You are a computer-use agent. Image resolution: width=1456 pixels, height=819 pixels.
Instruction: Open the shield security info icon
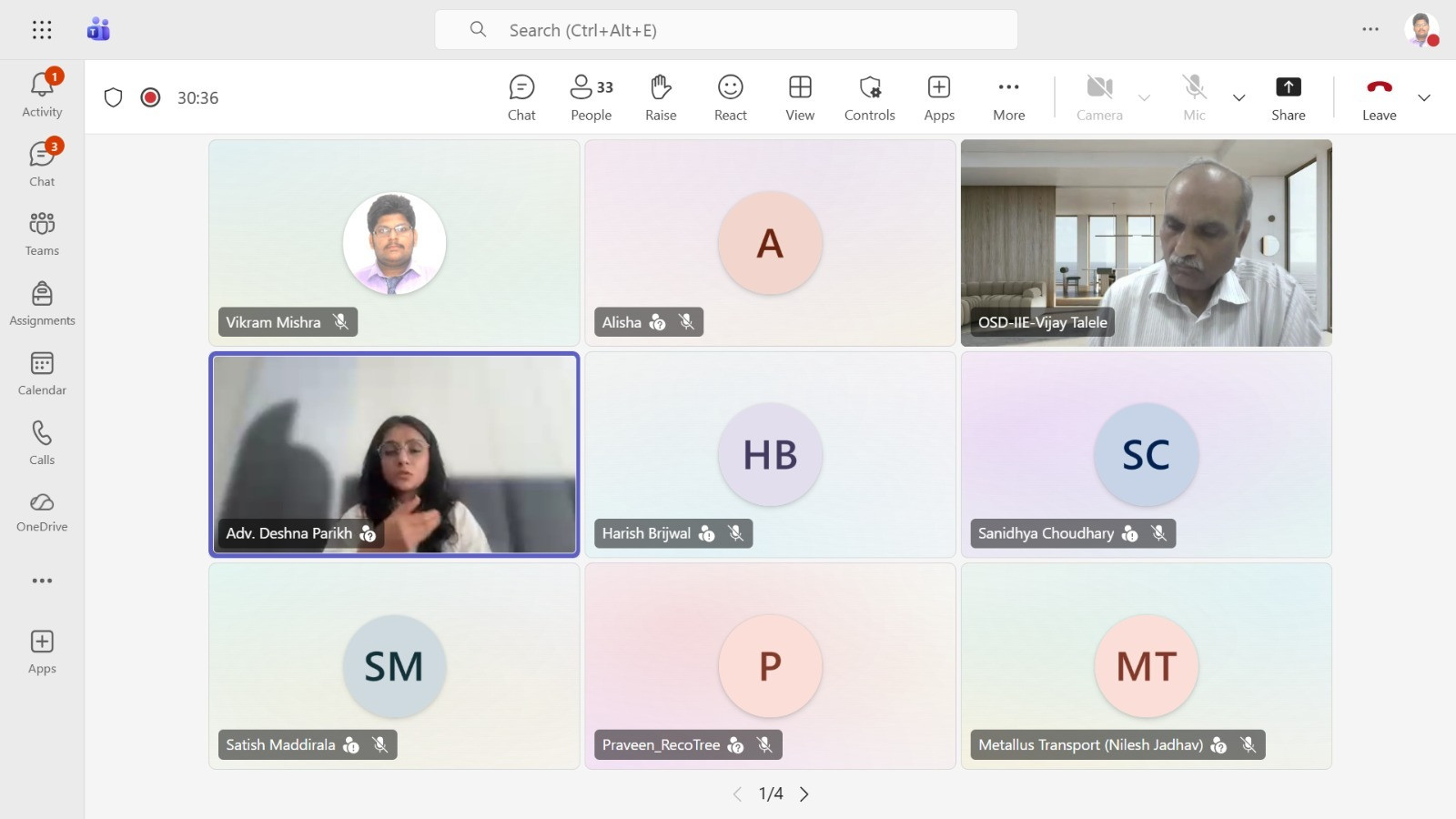point(113,97)
